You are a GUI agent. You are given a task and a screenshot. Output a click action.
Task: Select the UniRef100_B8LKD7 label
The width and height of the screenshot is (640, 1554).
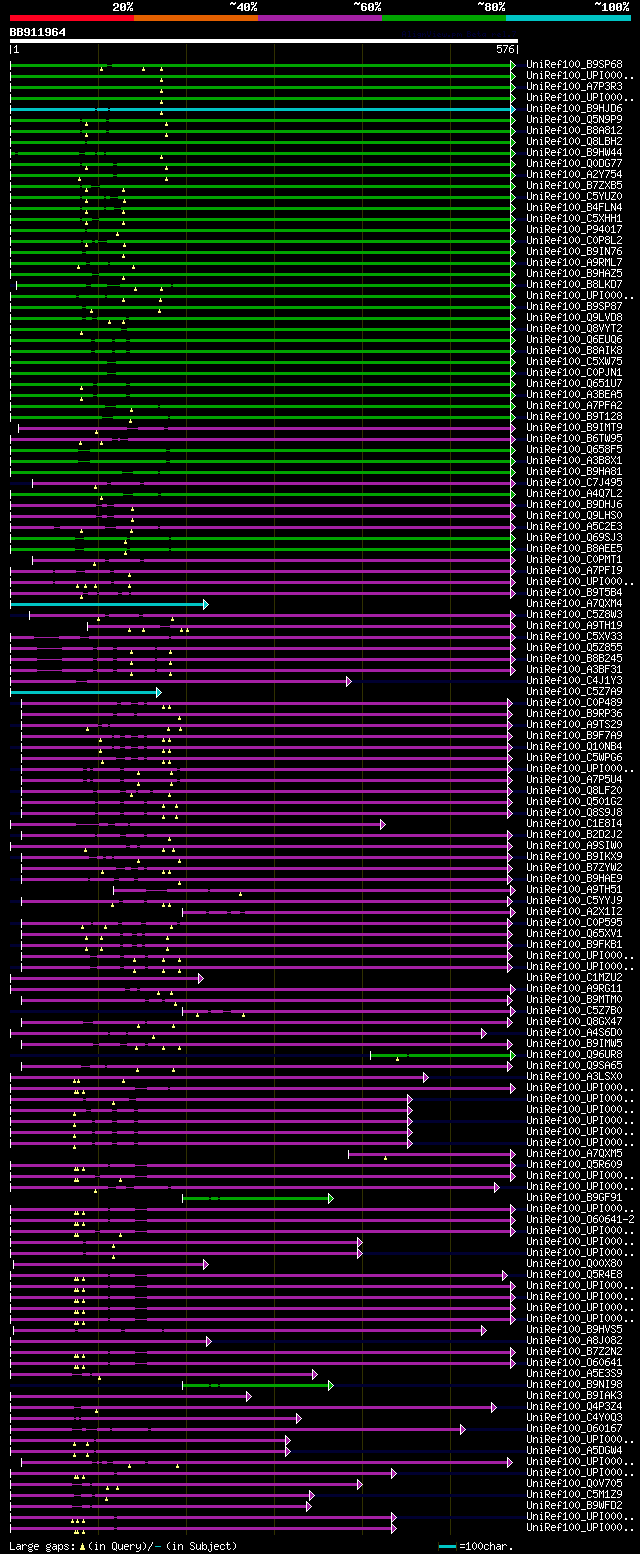coord(574,284)
